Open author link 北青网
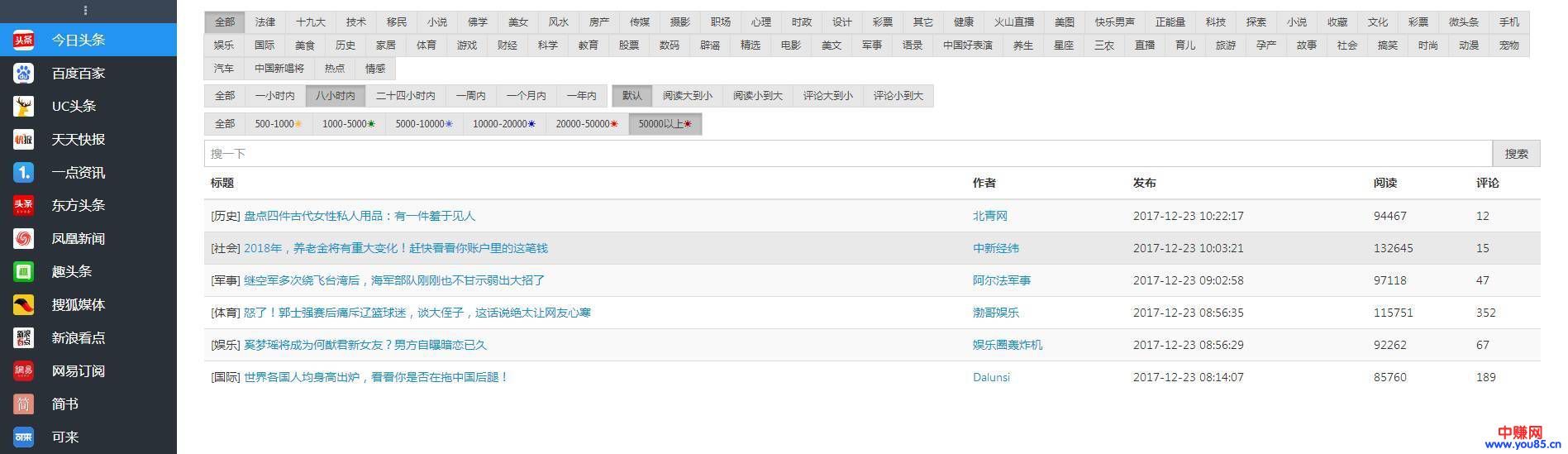The height and width of the screenshot is (454, 1568). [x=989, y=216]
